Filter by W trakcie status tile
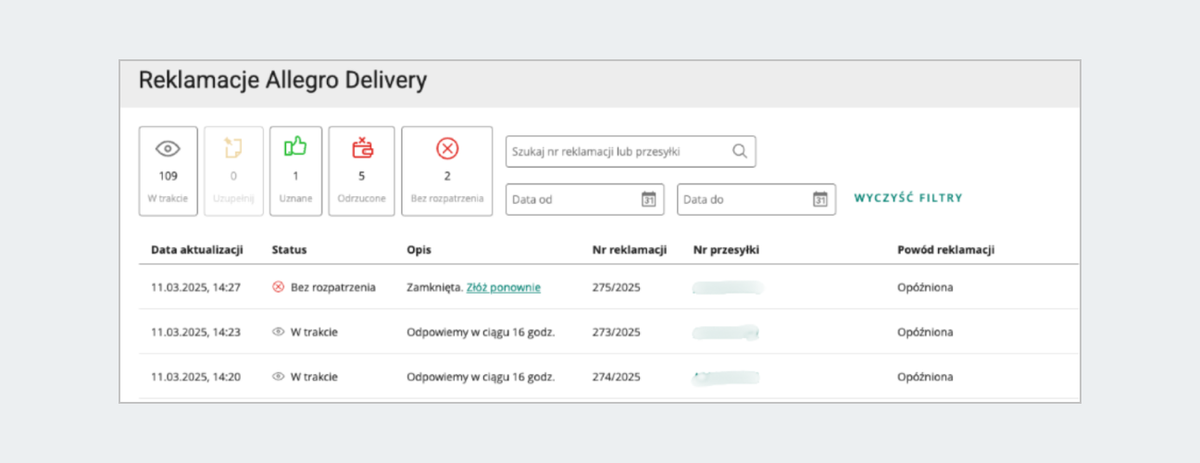Screen dimensions: 1200x463 coord(168,171)
